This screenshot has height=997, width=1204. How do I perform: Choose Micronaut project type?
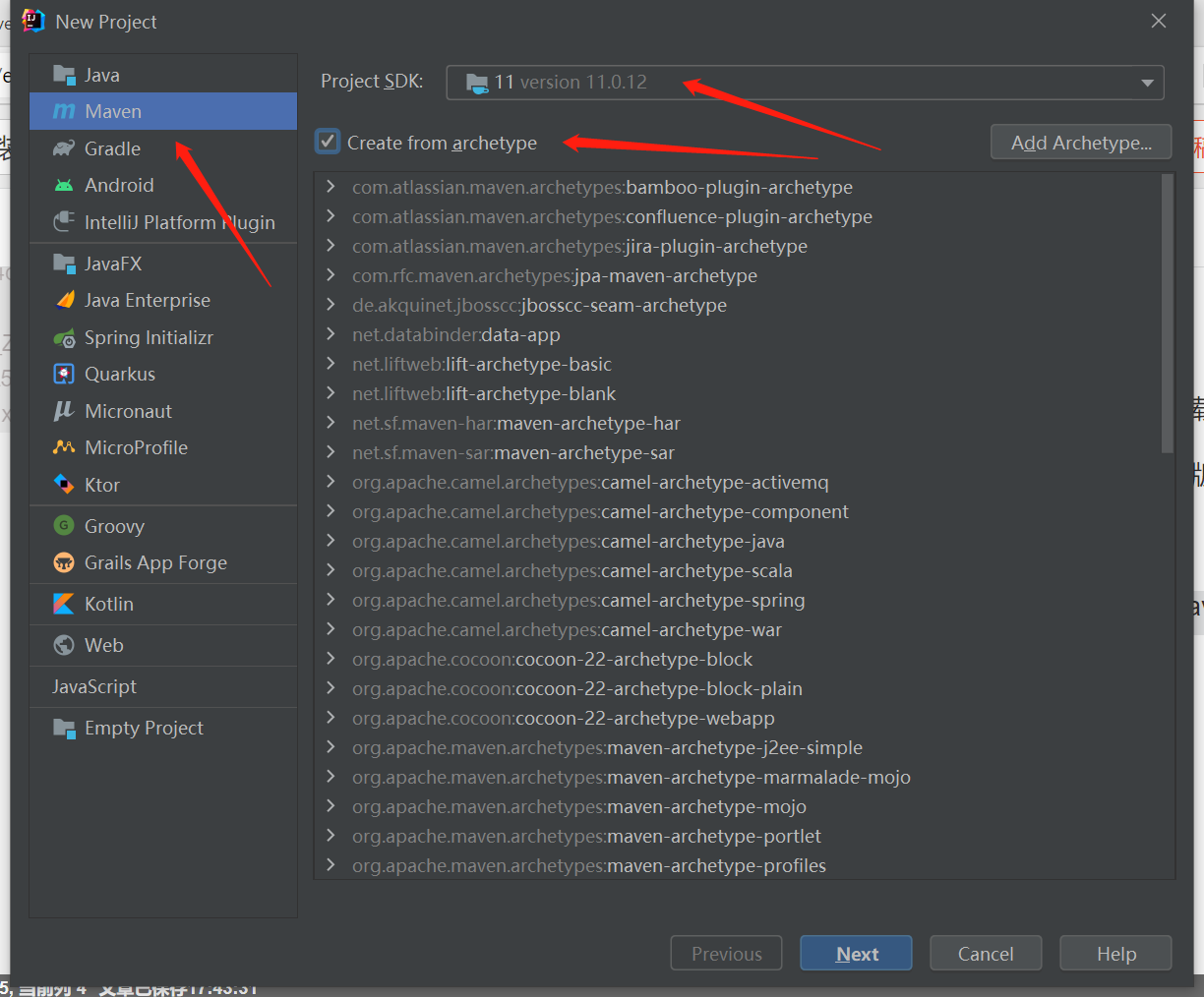click(163, 411)
